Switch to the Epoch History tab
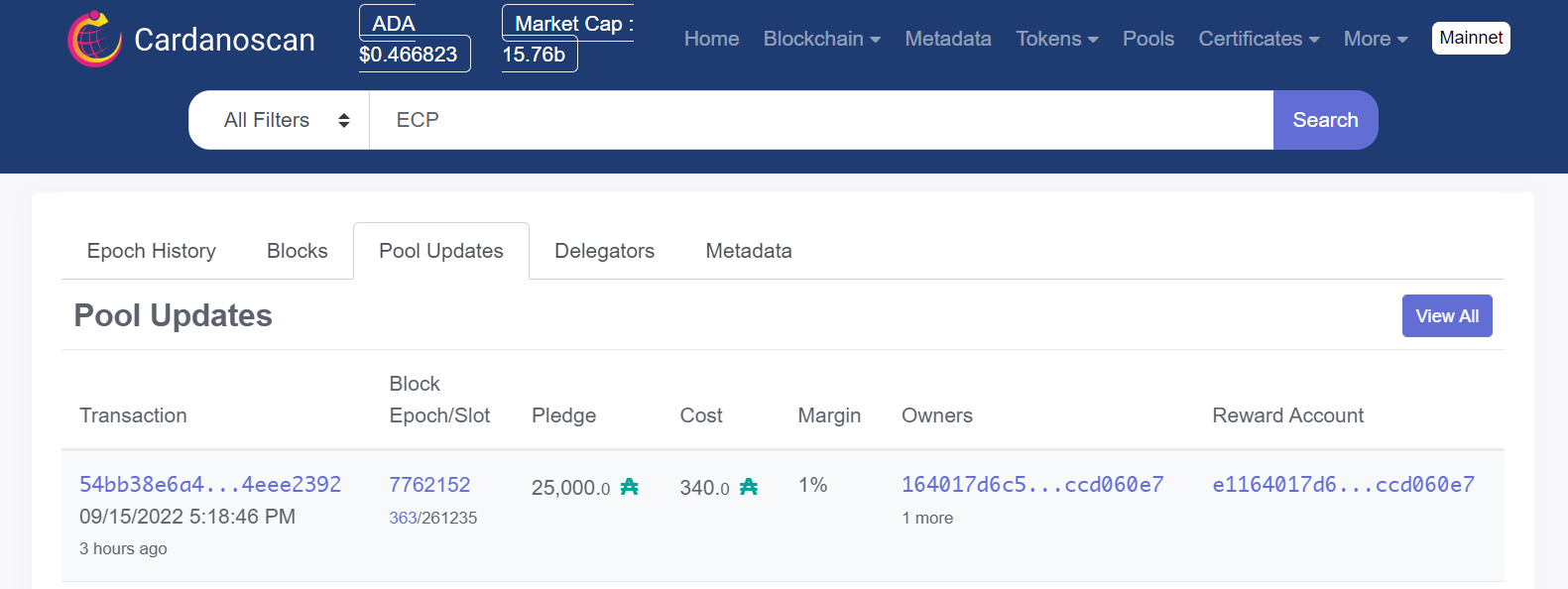The image size is (1568, 589). point(152,251)
